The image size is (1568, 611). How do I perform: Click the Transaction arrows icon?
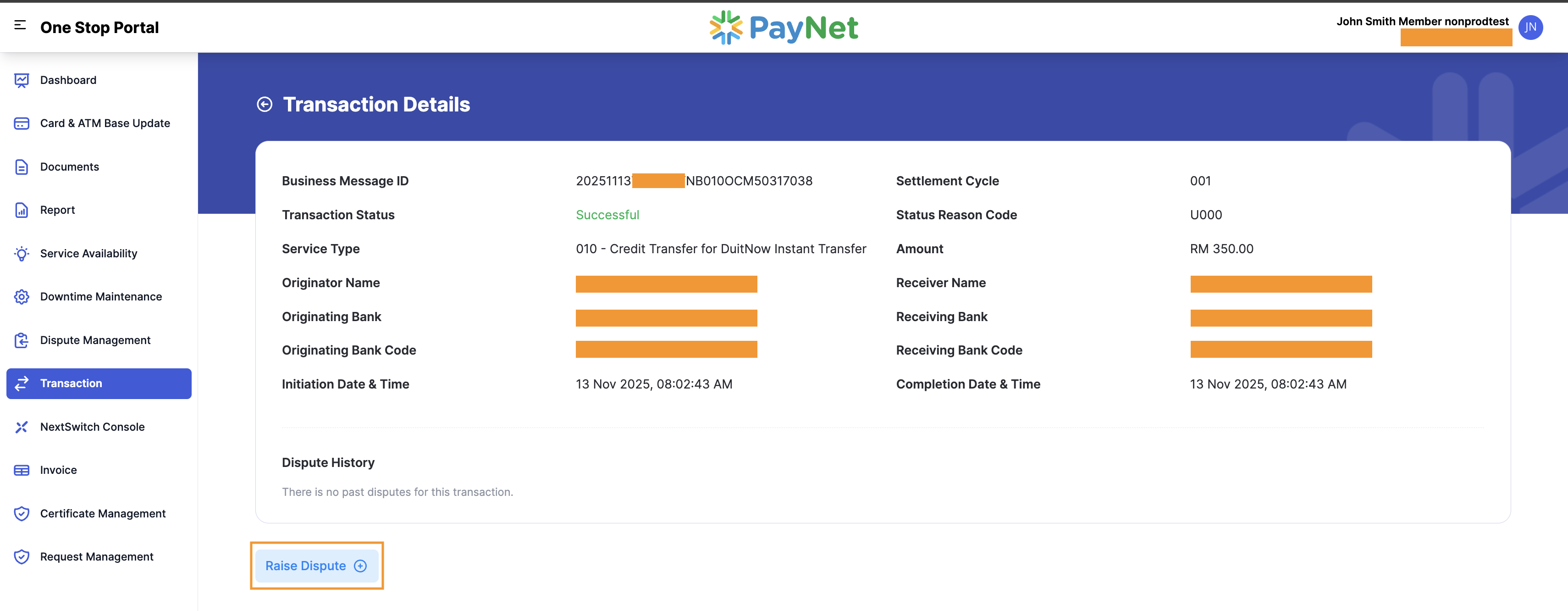(21, 384)
